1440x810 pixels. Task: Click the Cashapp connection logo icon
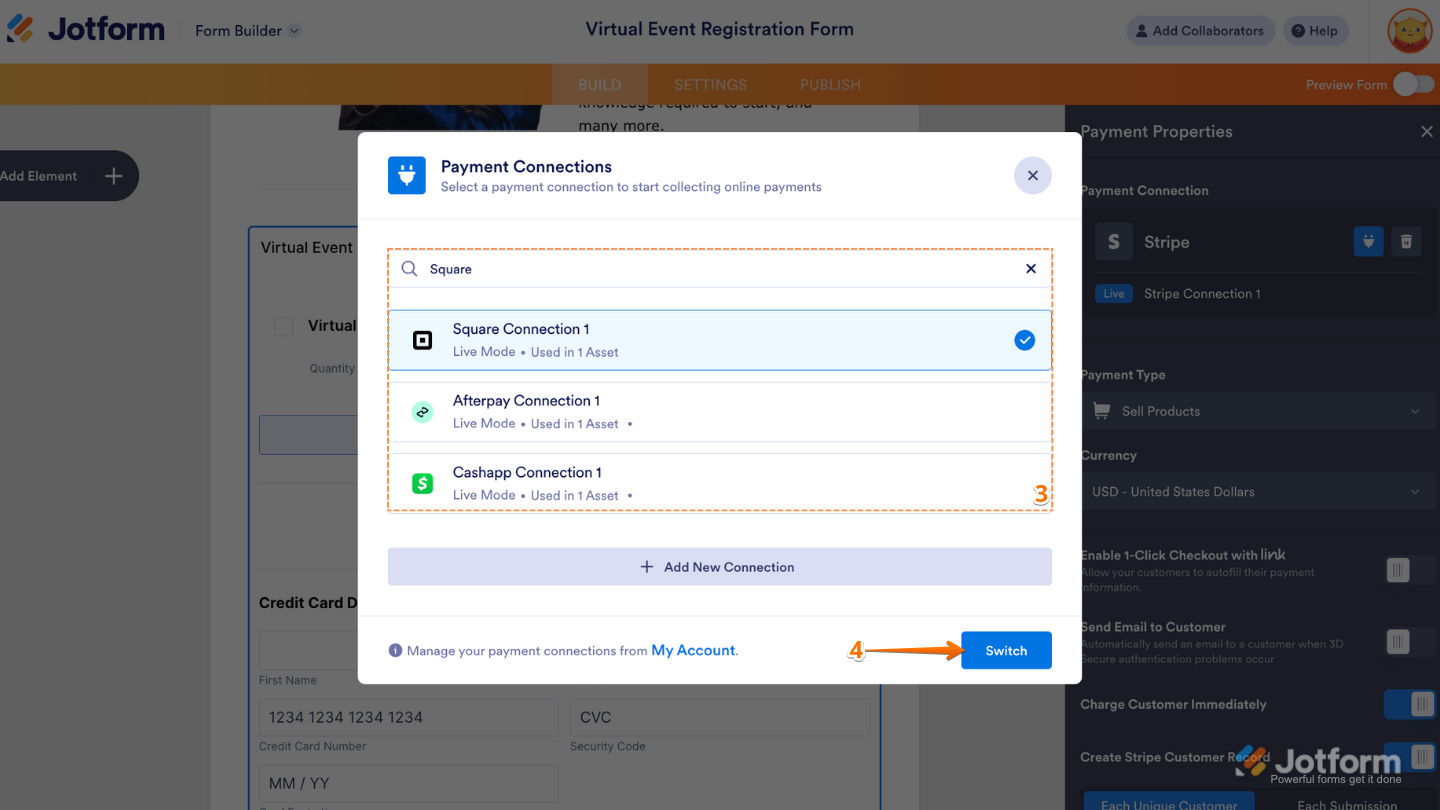pos(423,483)
